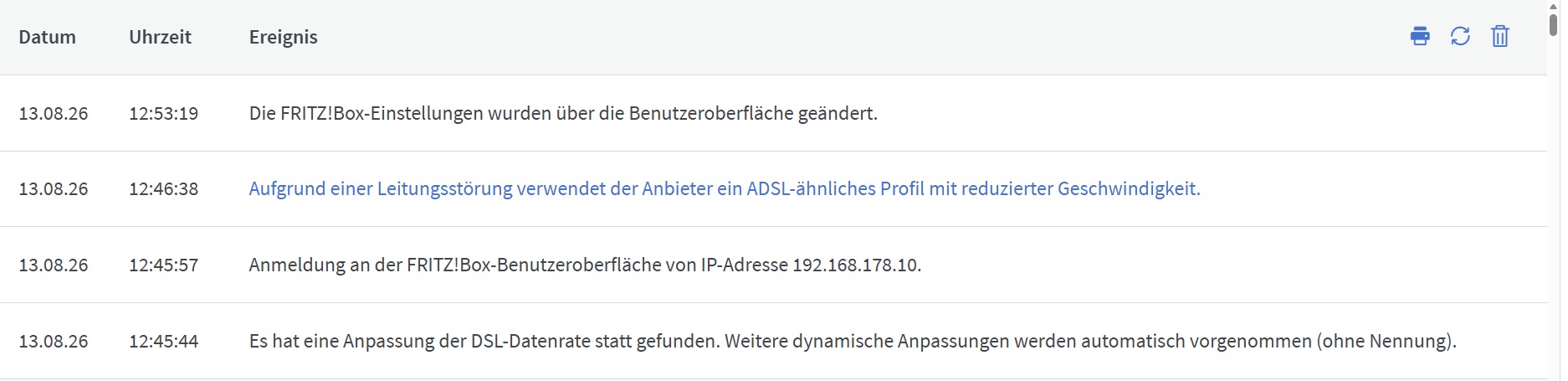1568x381 pixels.
Task: Select the date beside the 12:45:57 entry
Action: pos(54,265)
